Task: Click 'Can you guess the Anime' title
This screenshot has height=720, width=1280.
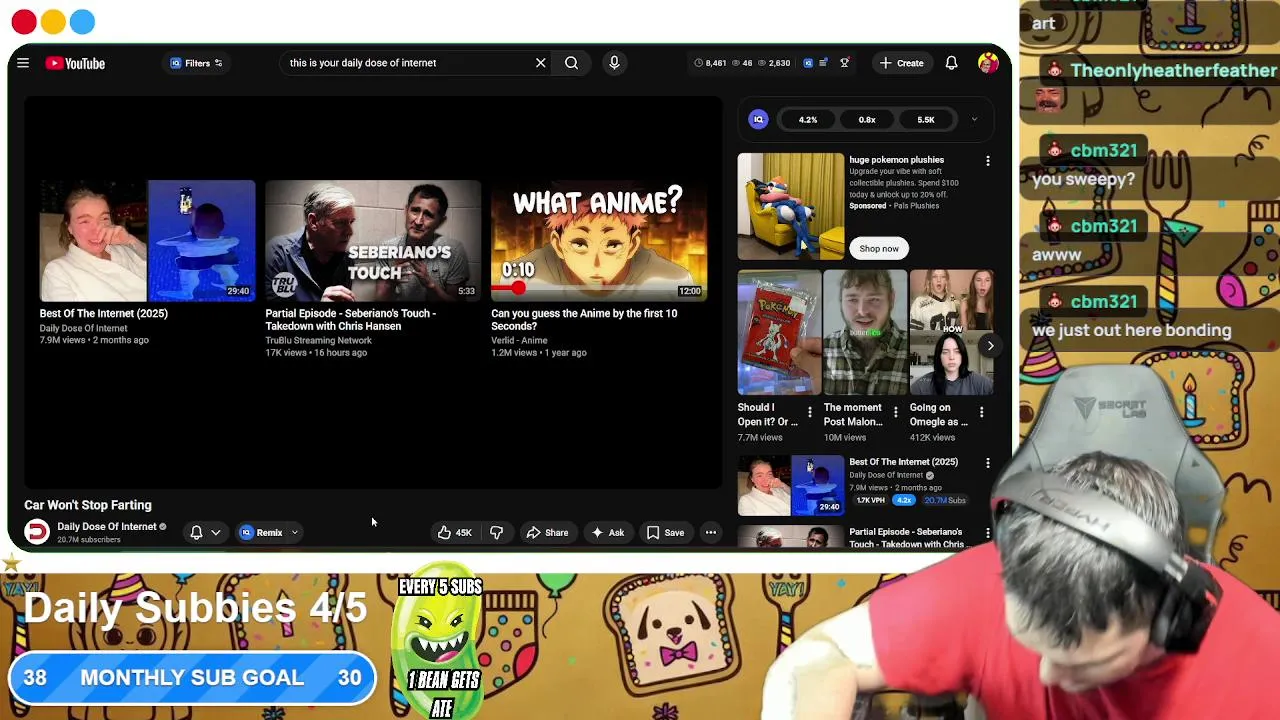Action: (x=584, y=319)
